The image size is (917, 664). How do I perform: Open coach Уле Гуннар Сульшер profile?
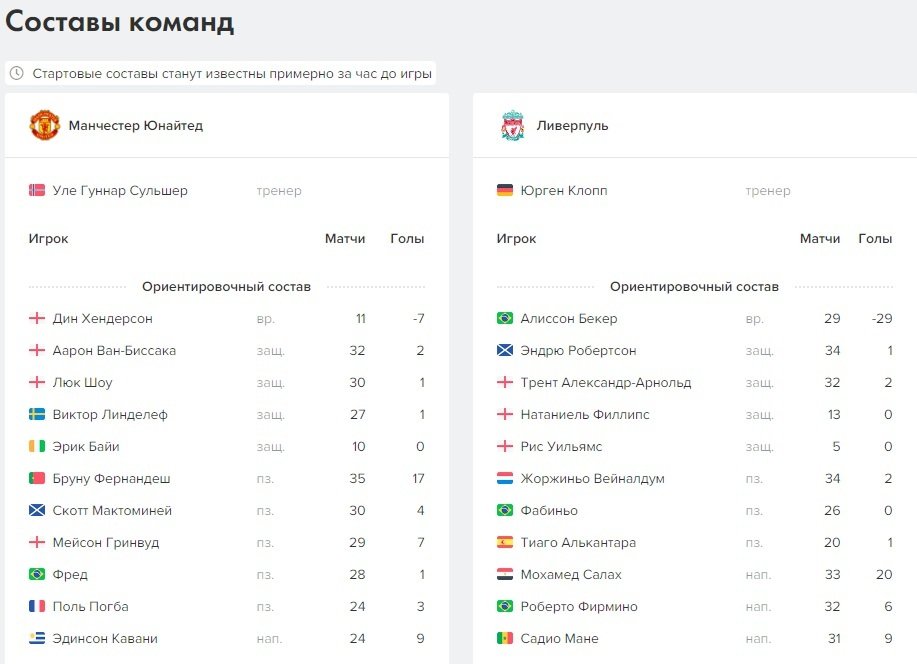(x=119, y=190)
